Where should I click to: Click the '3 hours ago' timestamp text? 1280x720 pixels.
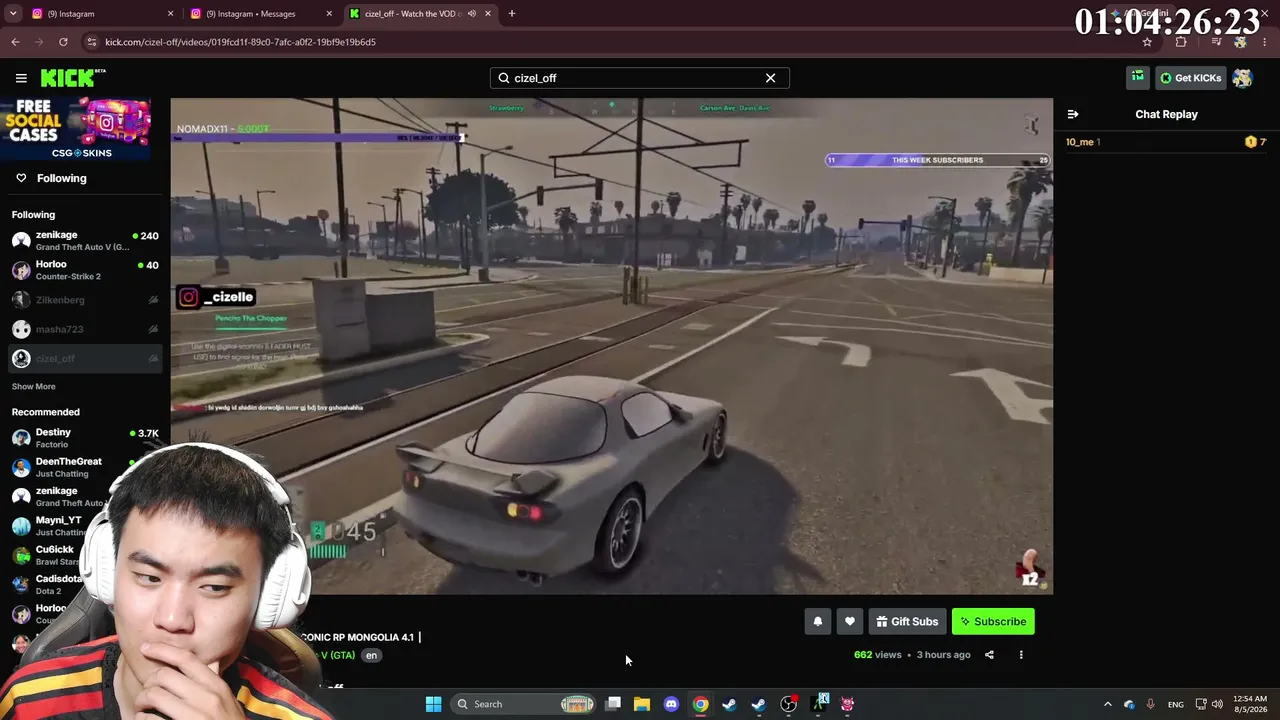944,655
